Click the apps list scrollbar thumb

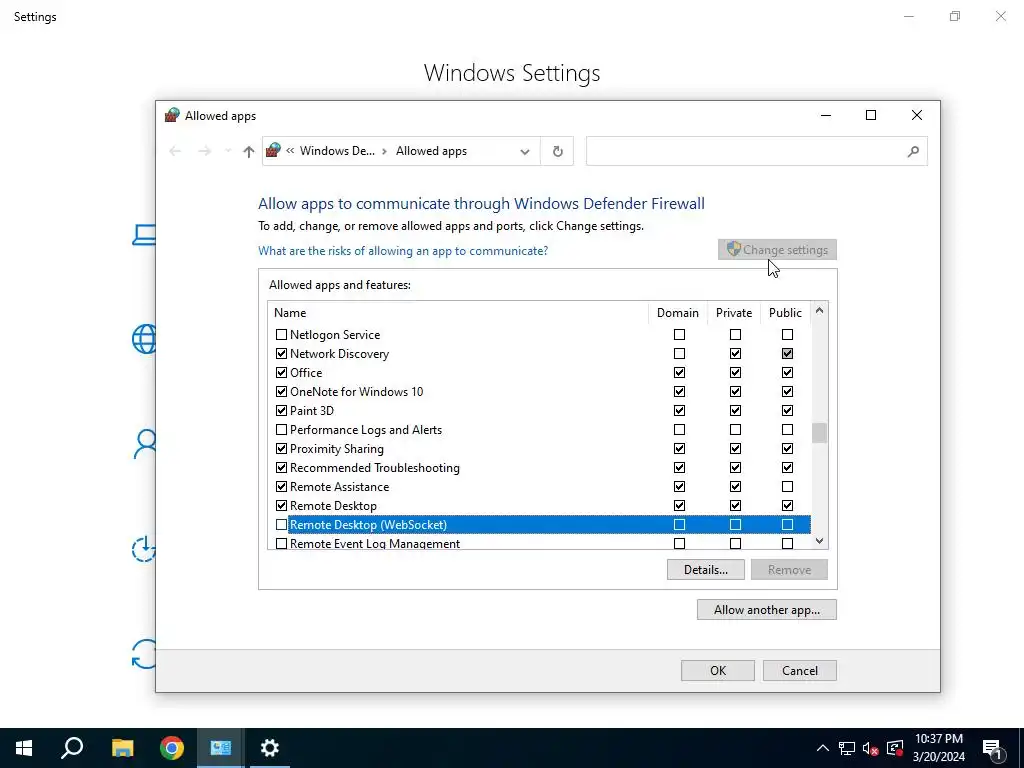pos(820,433)
